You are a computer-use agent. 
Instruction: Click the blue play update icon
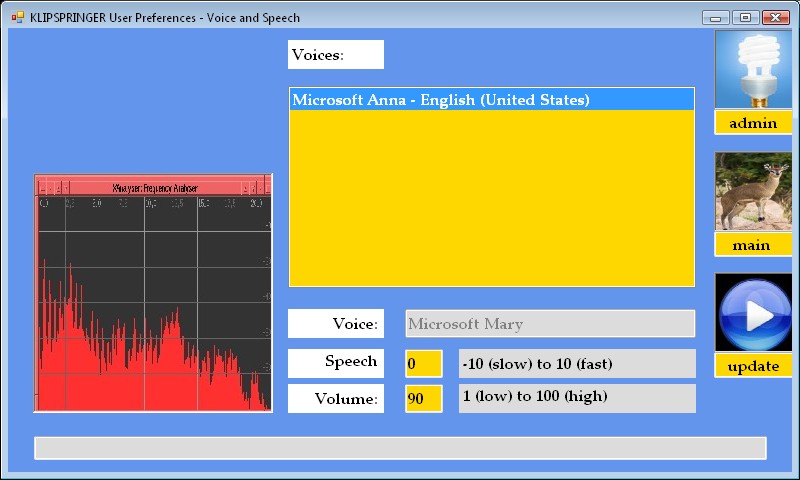click(x=753, y=312)
